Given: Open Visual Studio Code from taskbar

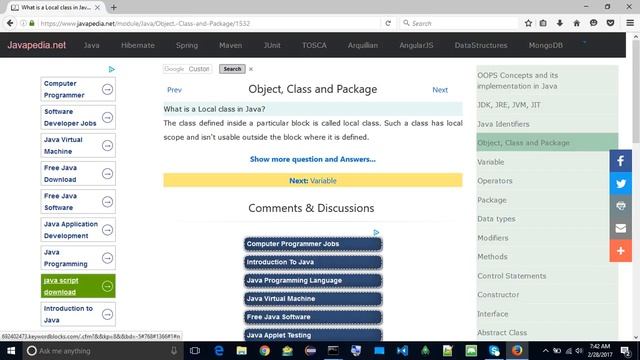Looking at the screenshot, I should coord(402,351).
